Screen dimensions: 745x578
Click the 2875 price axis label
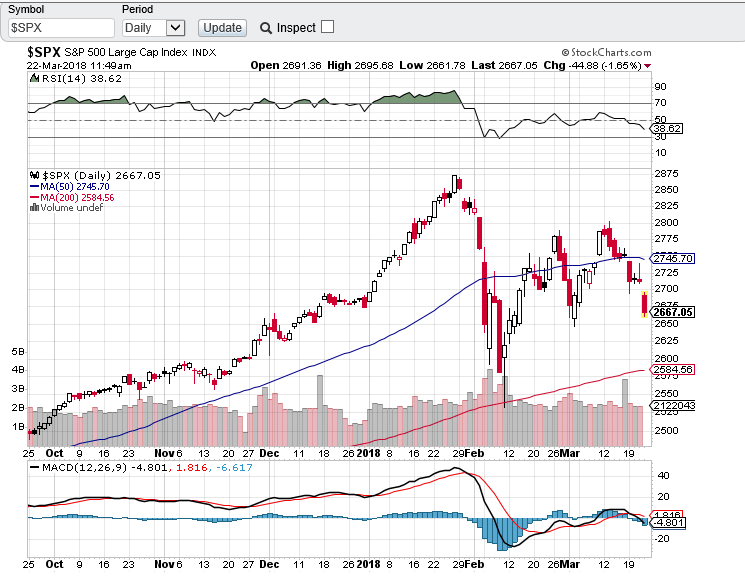667,174
